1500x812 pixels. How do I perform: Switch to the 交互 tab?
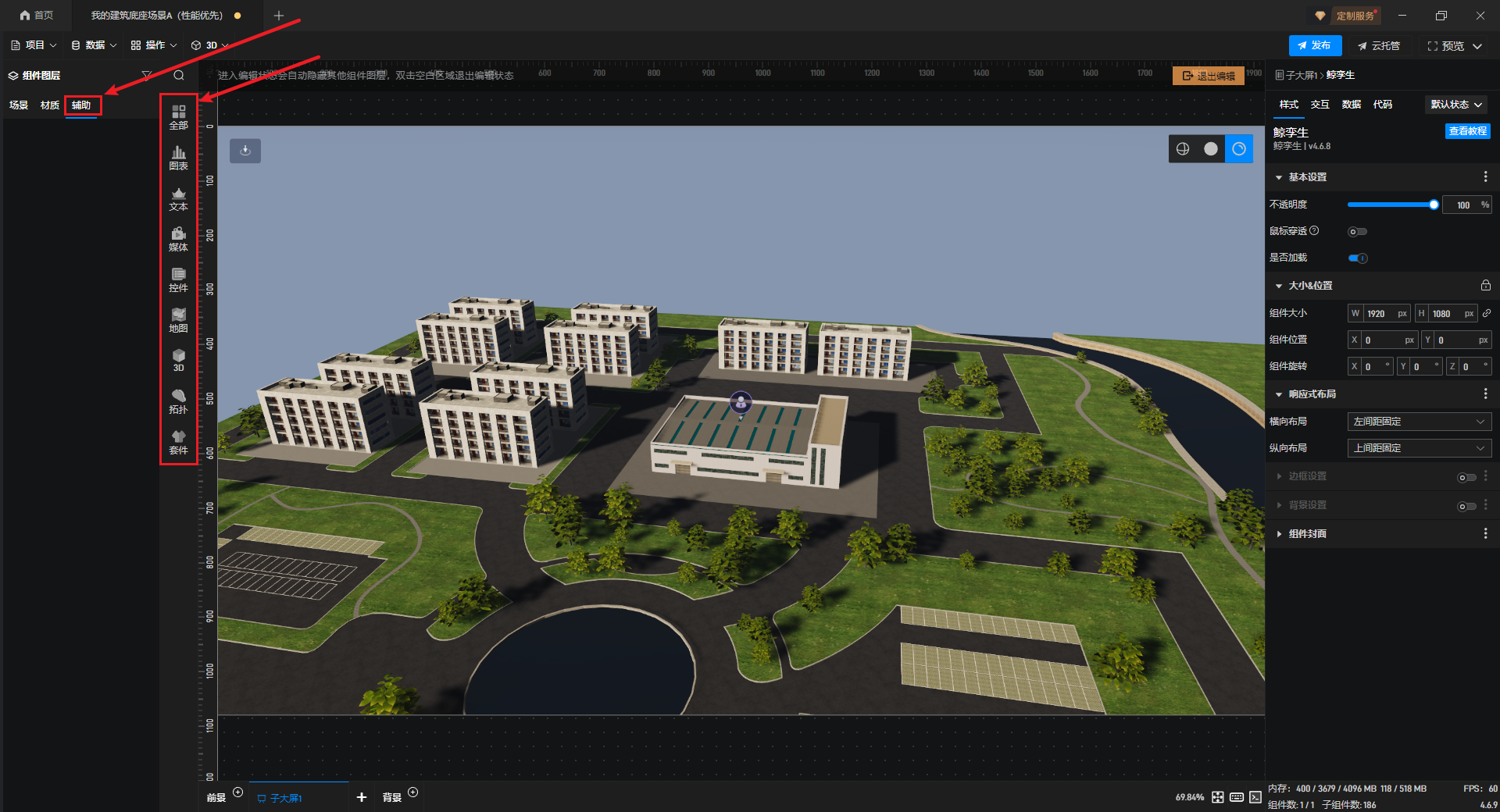[1320, 105]
